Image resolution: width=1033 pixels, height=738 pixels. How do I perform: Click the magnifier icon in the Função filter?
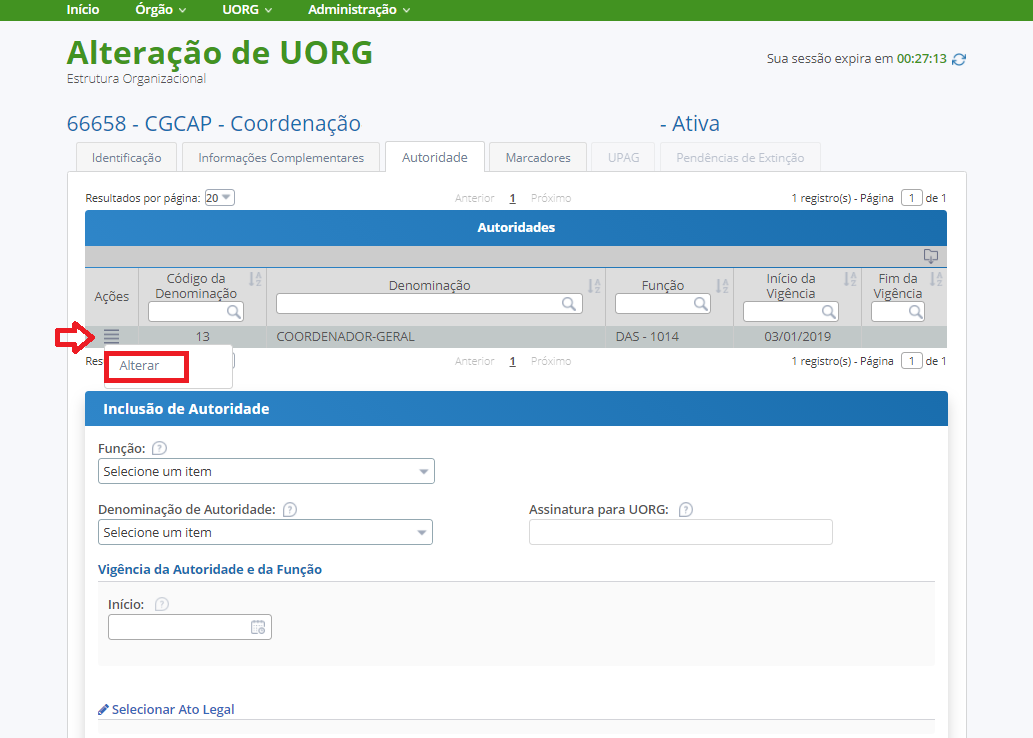(x=702, y=303)
